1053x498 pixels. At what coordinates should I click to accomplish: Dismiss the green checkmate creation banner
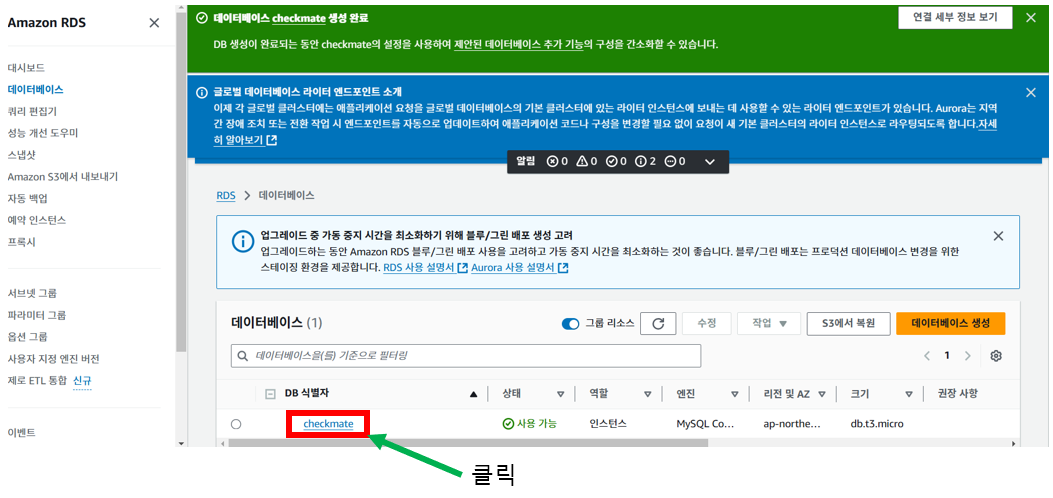(1031, 18)
